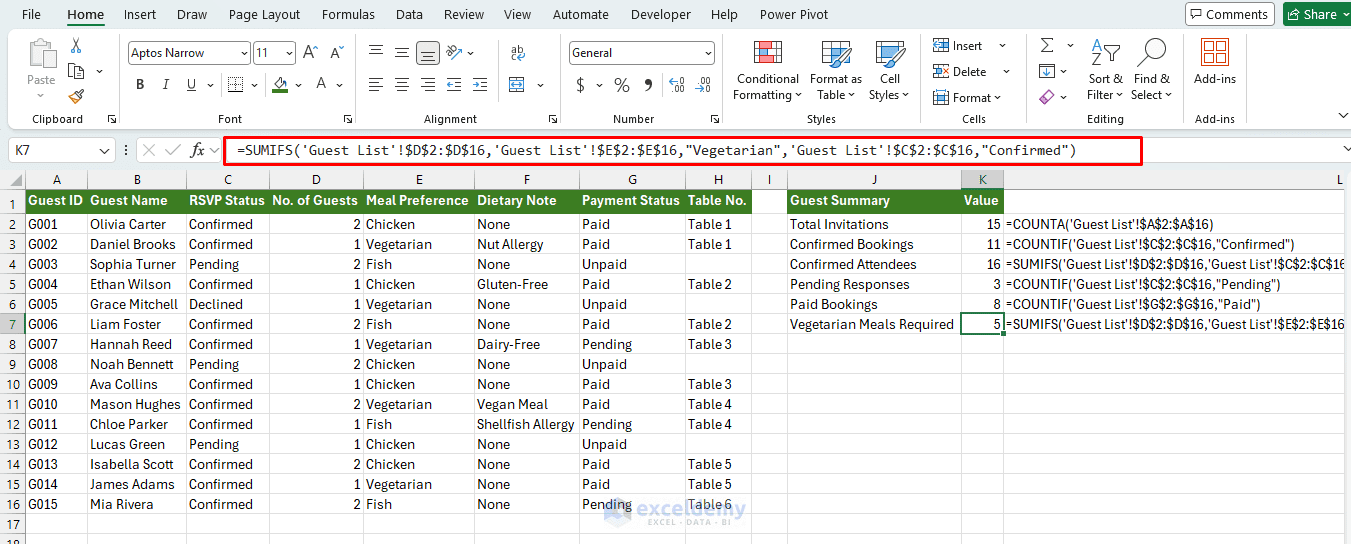Click the Comments button
The image size is (1351, 544).
point(1230,14)
